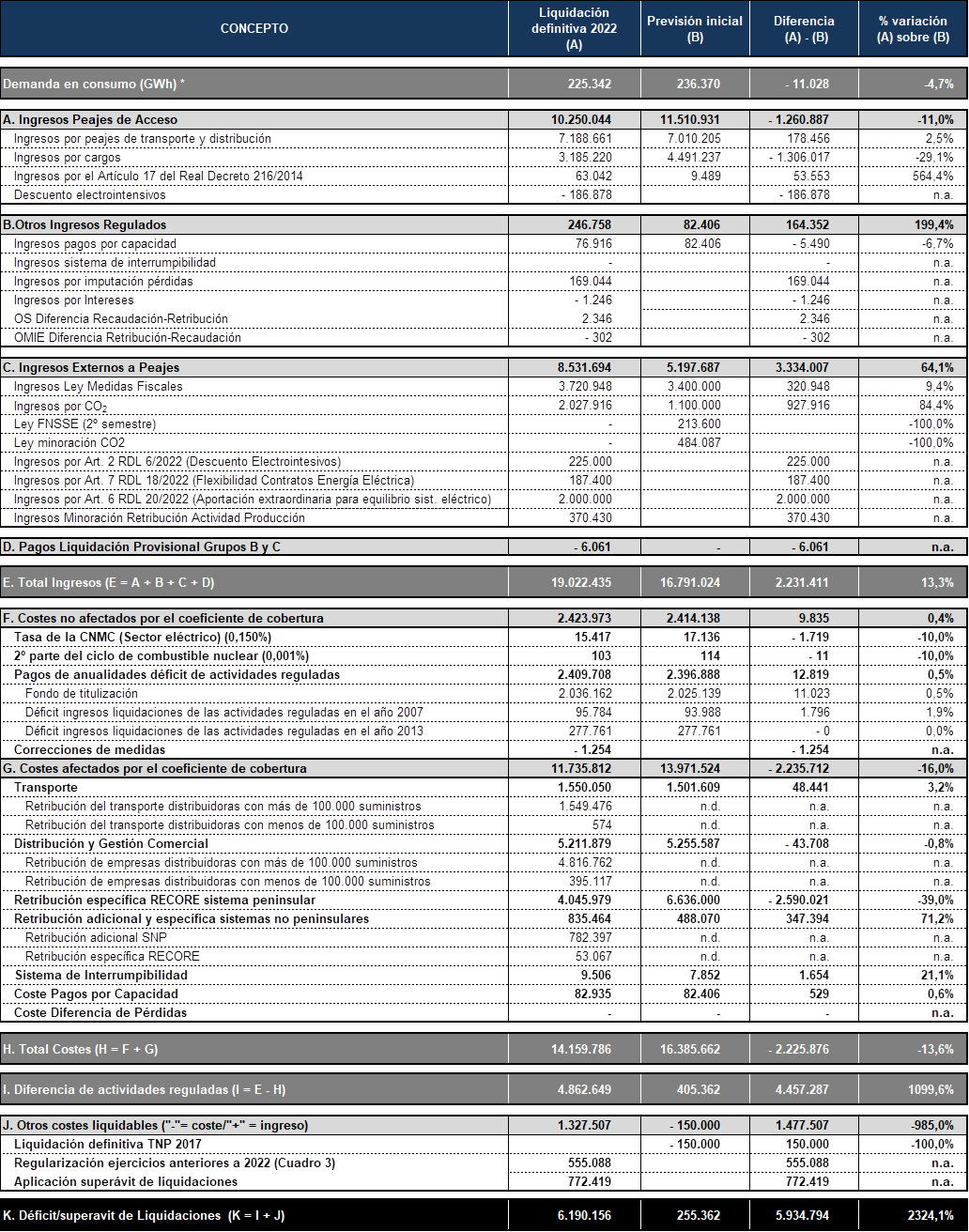Select 'Descuento electrointensivos' row label
The width and height of the screenshot is (969, 1232).
pyautogui.click(x=89, y=195)
